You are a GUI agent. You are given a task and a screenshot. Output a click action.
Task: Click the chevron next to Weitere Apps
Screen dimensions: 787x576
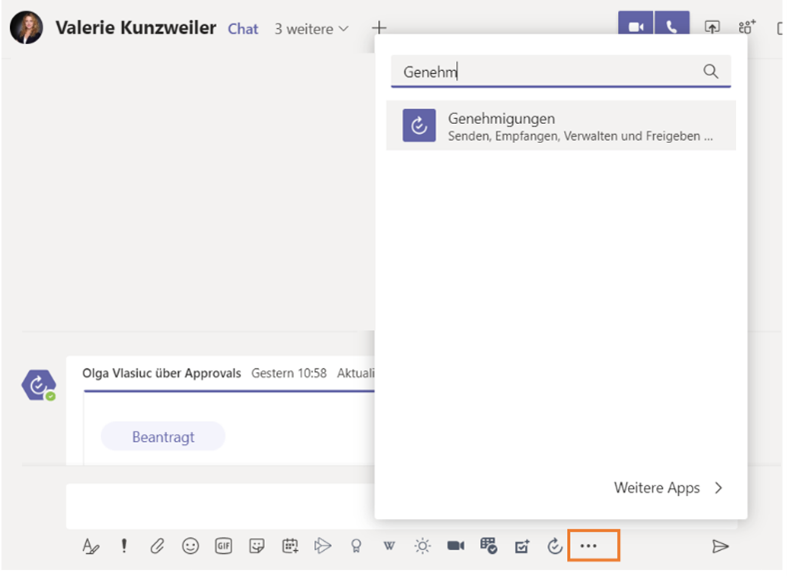(719, 488)
